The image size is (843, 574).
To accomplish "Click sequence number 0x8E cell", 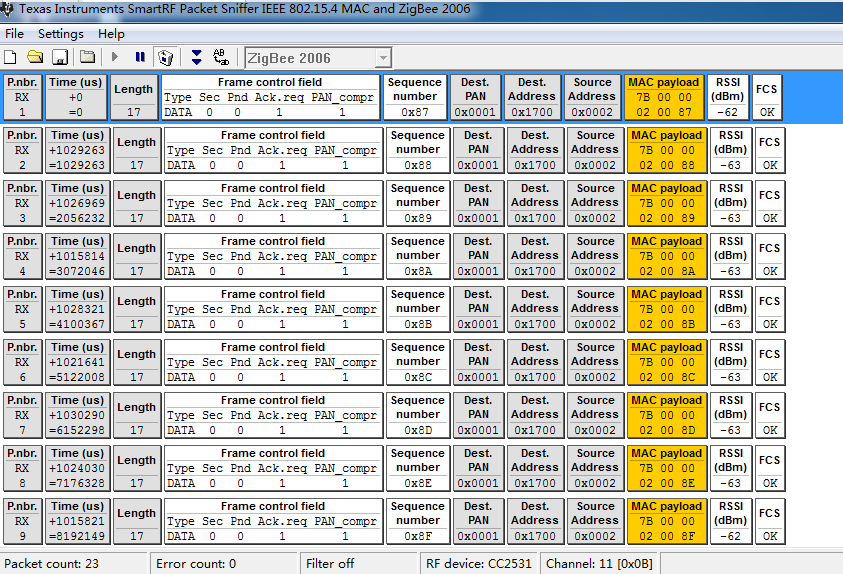I will coord(418,469).
